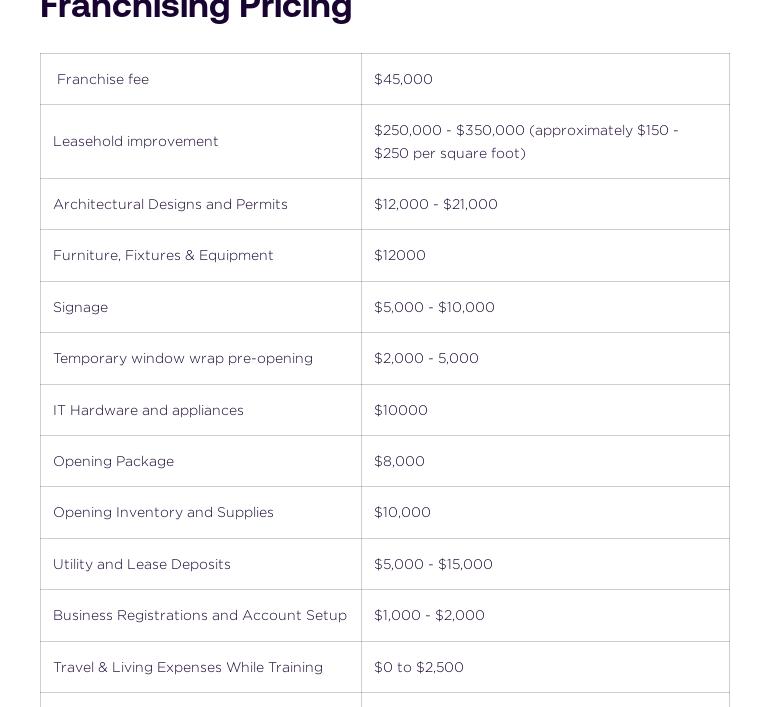
Task: Click the Signage row label
Action: point(80,307)
